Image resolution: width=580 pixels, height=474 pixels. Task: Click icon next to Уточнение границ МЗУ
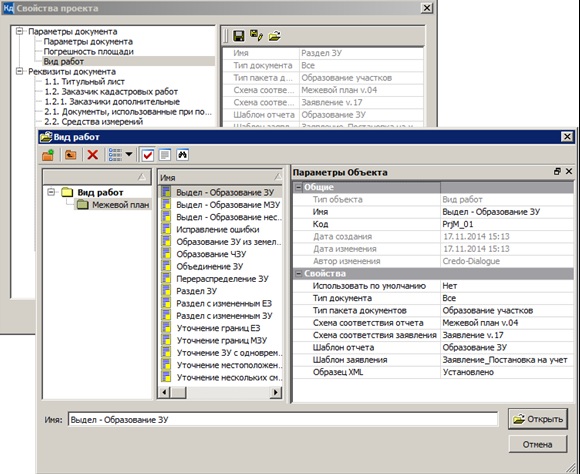coord(166,340)
